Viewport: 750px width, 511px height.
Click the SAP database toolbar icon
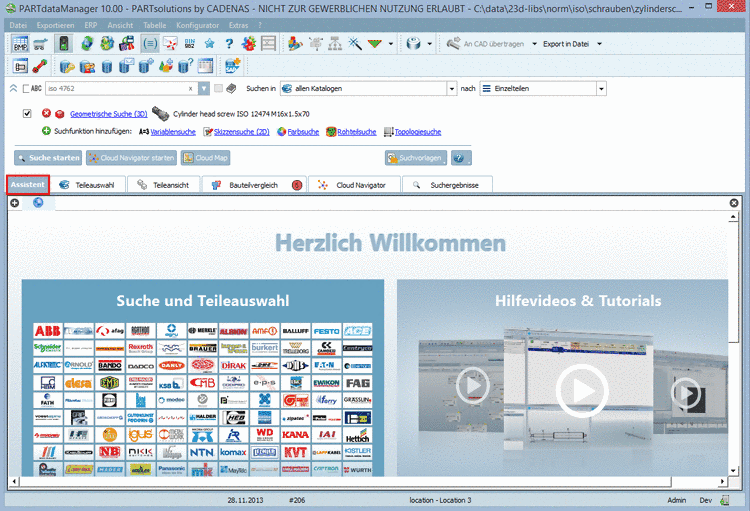232,66
